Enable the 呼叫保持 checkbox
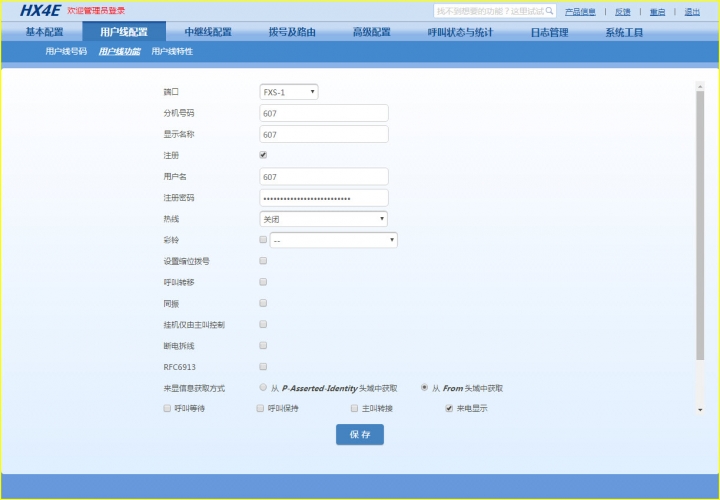 (x=260, y=408)
